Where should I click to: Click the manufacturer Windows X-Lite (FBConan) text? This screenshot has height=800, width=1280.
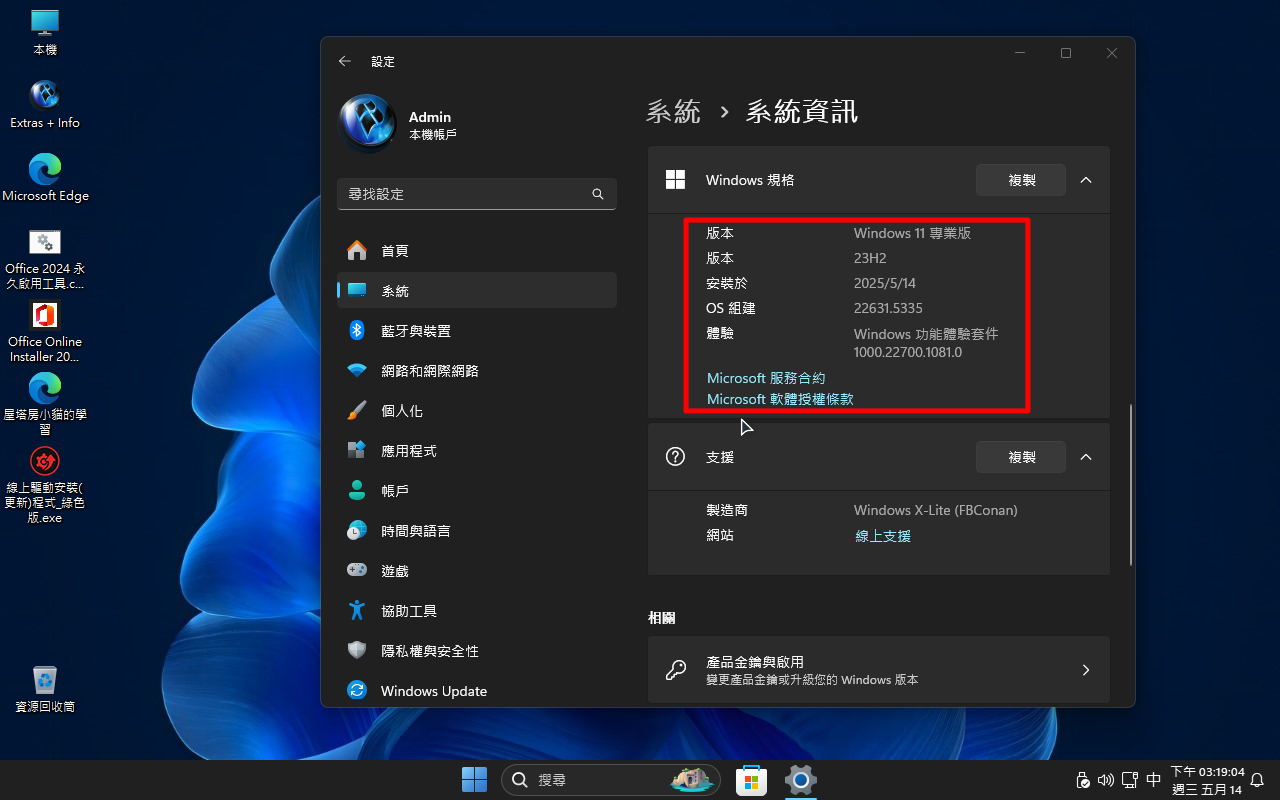(x=935, y=510)
